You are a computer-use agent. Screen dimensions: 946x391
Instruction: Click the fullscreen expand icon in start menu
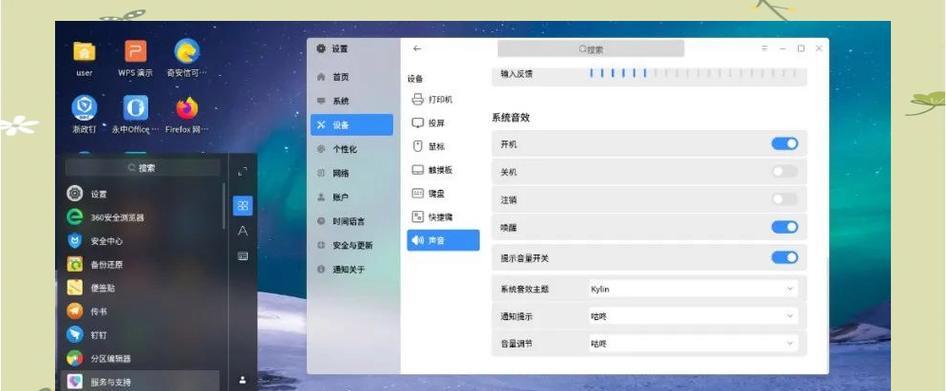[243, 171]
